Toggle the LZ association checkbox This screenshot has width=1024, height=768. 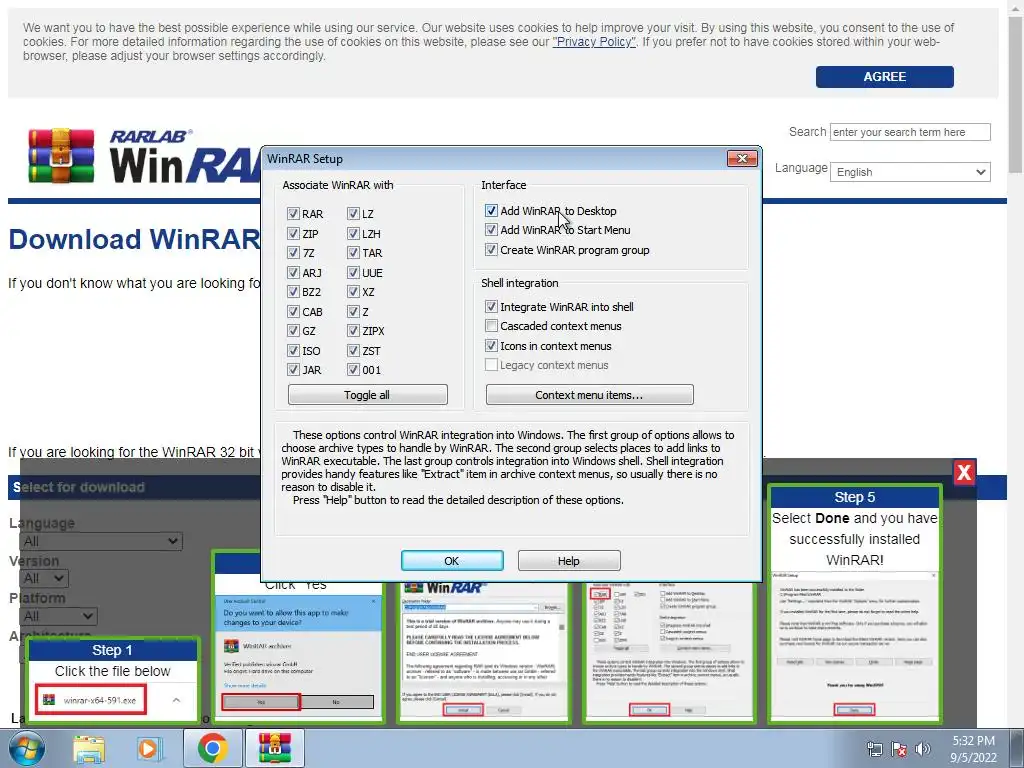(353, 214)
